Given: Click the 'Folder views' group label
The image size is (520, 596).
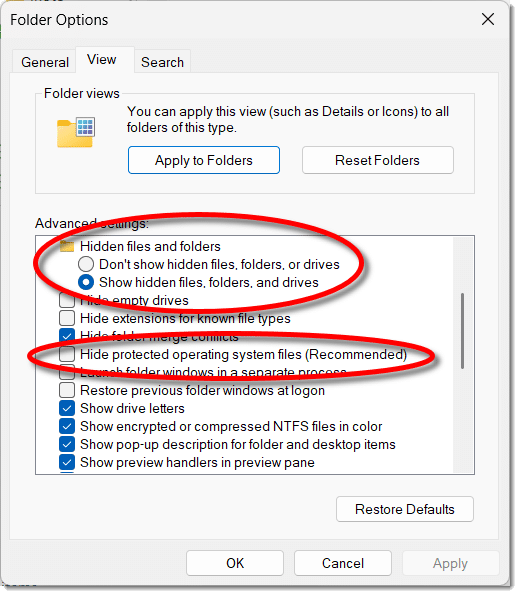Looking at the screenshot, I should pyautogui.click(x=82, y=94).
